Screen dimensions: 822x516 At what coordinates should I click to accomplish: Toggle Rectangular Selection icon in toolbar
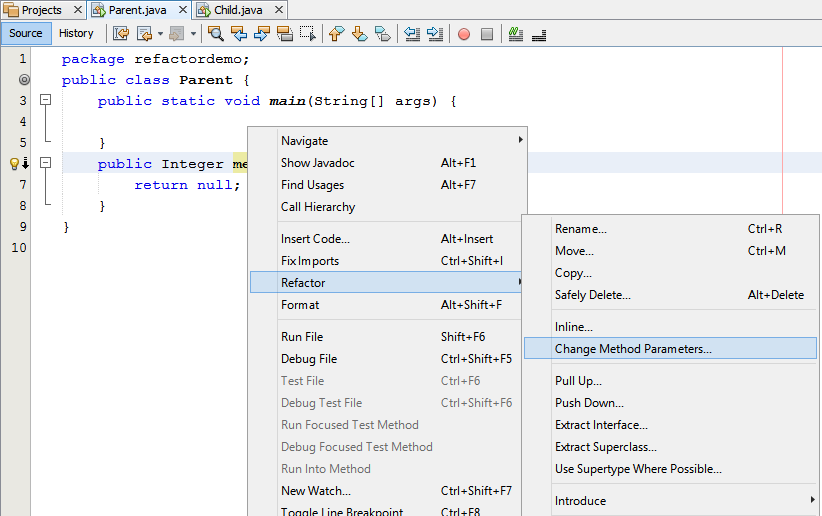click(x=308, y=33)
